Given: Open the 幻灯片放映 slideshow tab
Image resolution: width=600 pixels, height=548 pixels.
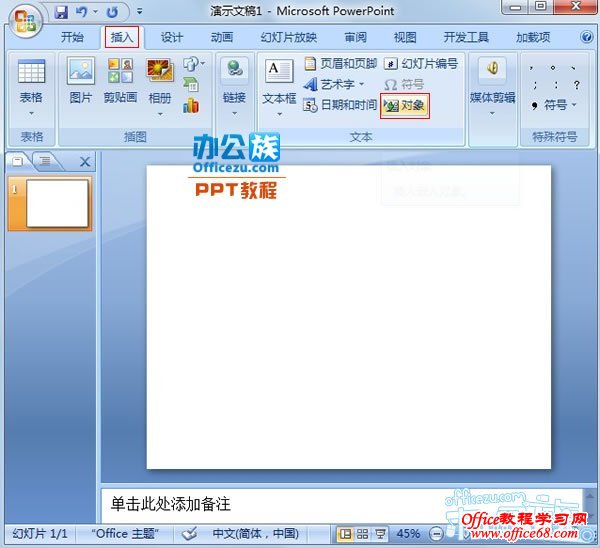Looking at the screenshot, I should tap(289, 38).
